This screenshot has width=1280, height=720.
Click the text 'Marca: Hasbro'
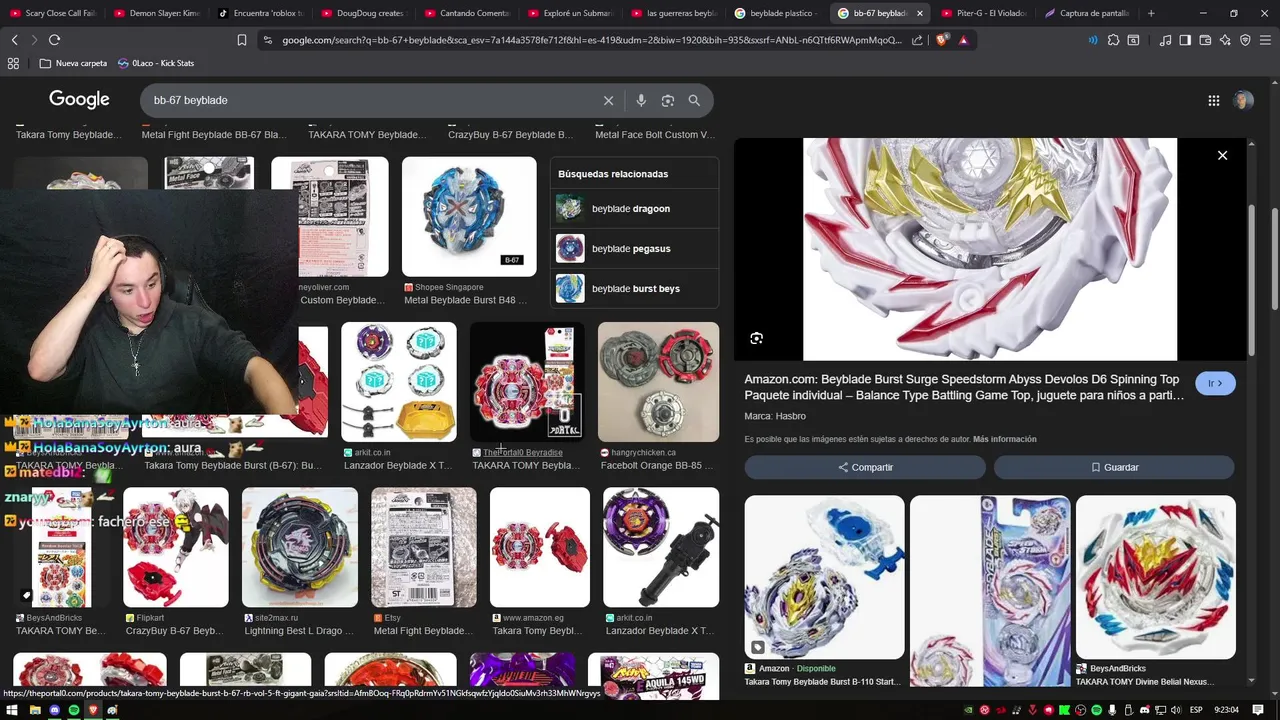(x=775, y=416)
